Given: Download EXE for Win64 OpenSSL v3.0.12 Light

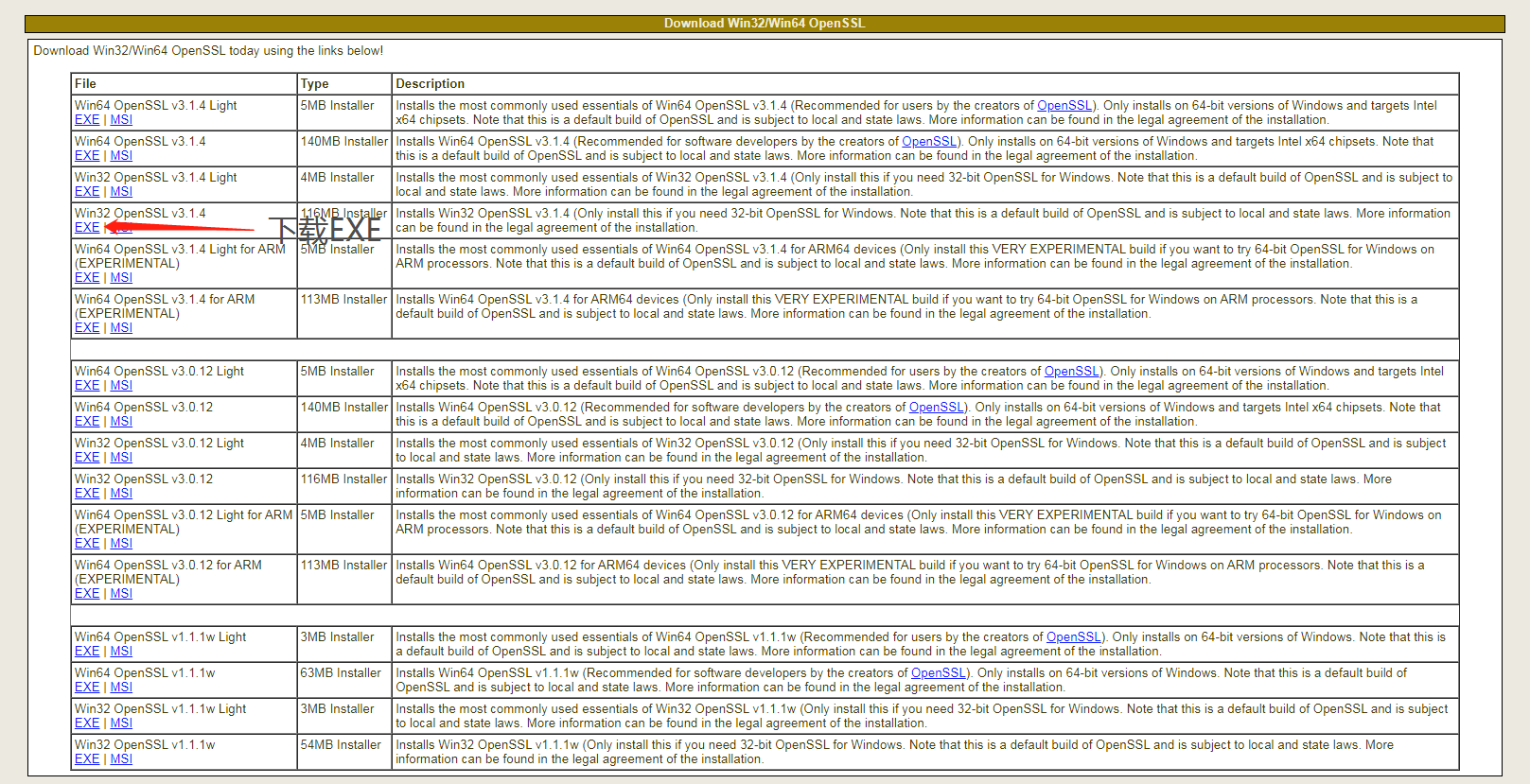Looking at the screenshot, I should 87,386.
